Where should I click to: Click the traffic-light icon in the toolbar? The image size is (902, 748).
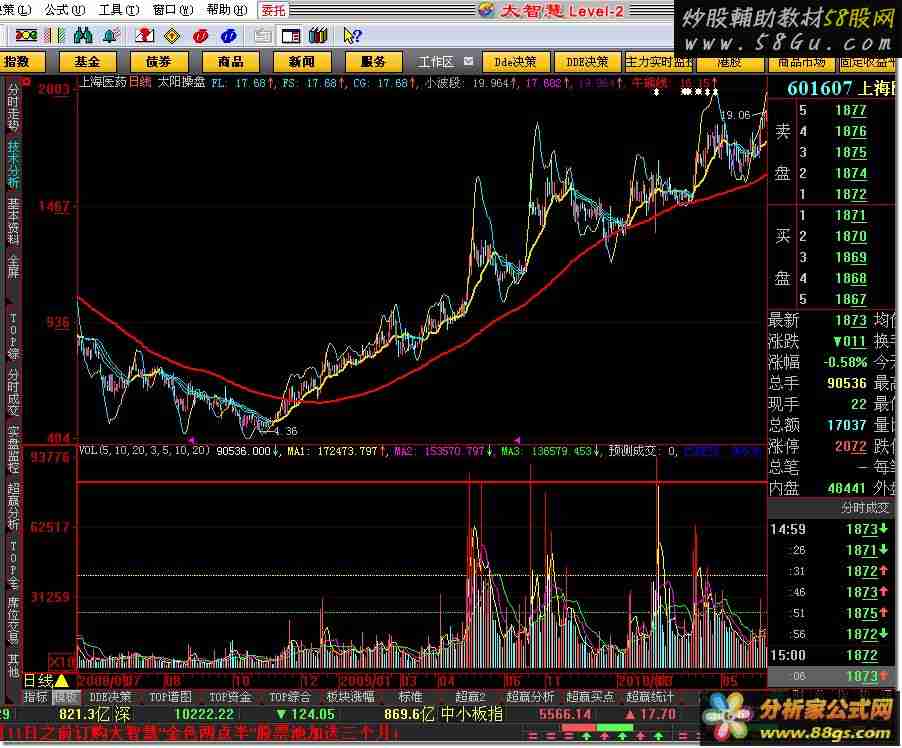coord(26,36)
